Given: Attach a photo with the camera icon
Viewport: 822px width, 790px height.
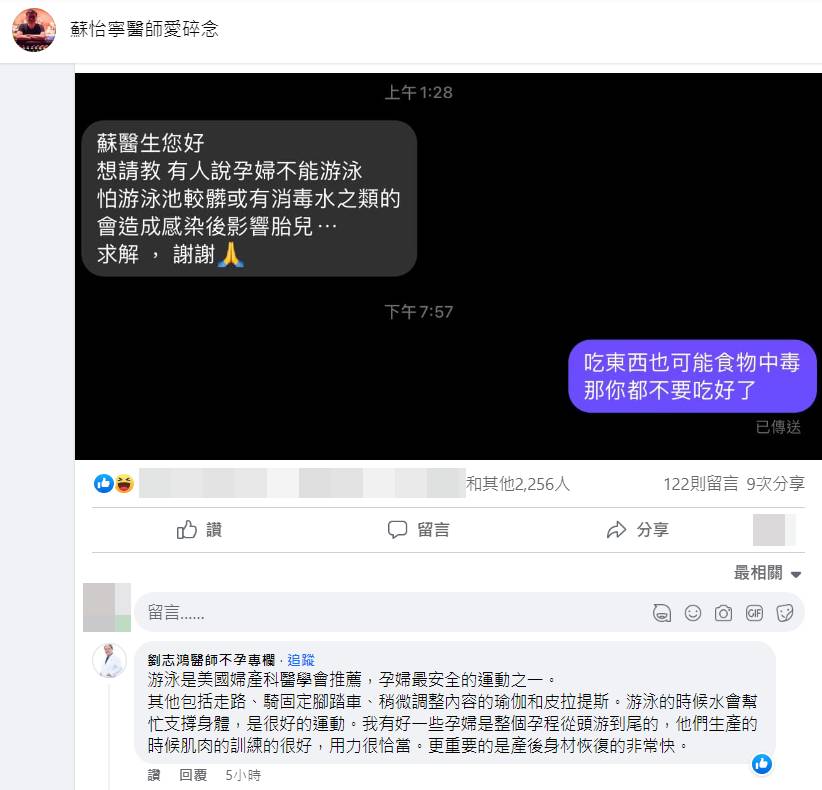Looking at the screenshot, I should (x=723, y=613).
